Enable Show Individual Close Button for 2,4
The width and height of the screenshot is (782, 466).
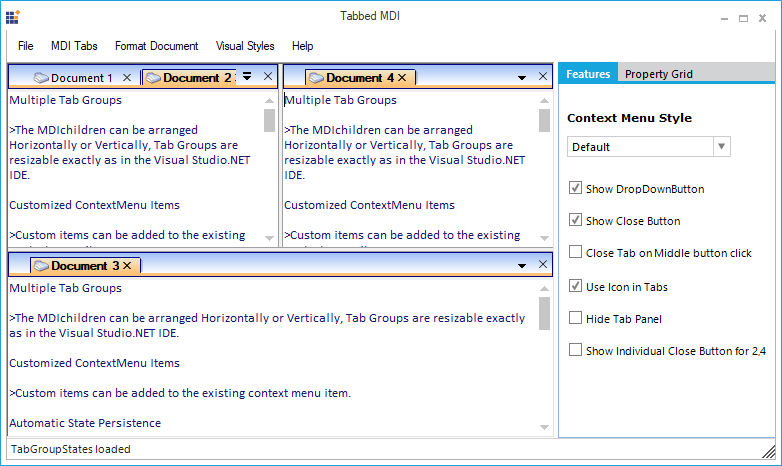click(576, 350)
